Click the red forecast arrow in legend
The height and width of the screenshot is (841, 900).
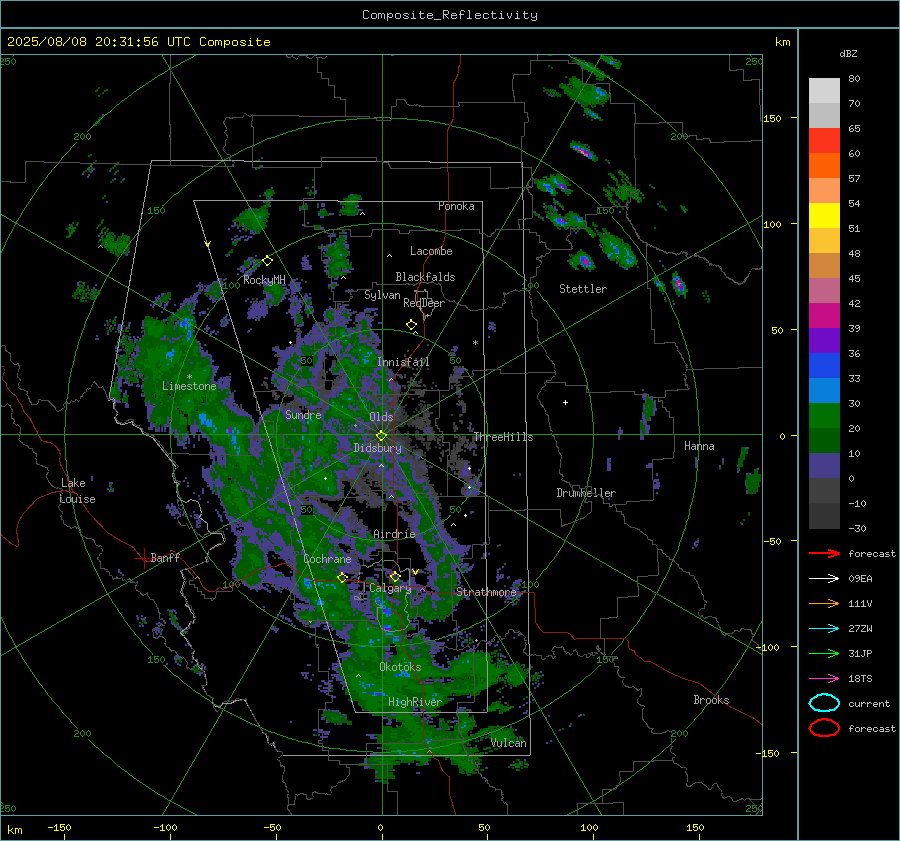click(824, 553)
